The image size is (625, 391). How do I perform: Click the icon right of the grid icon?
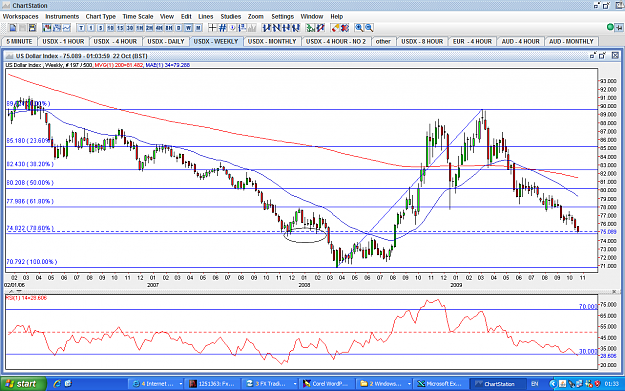click(x=232, y=28)
